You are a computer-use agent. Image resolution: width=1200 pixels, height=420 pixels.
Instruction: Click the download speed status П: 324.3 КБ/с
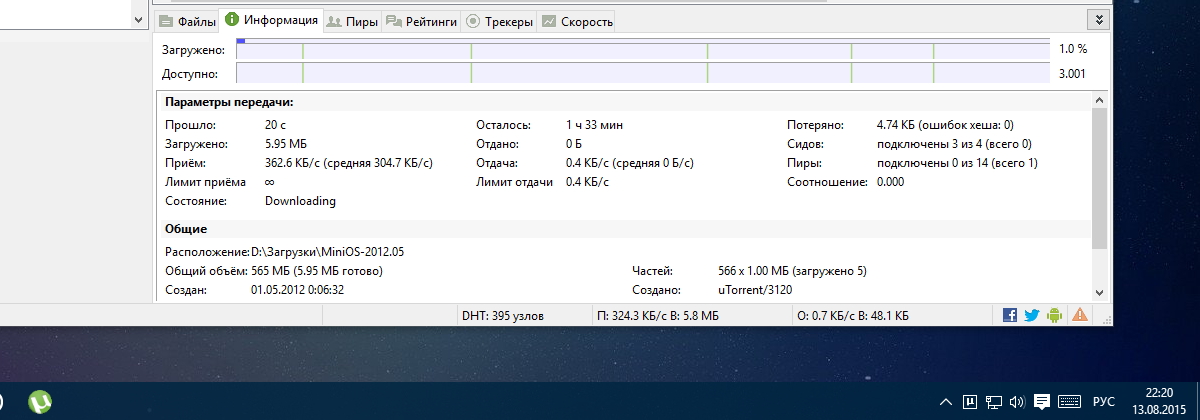coord(657,315)
